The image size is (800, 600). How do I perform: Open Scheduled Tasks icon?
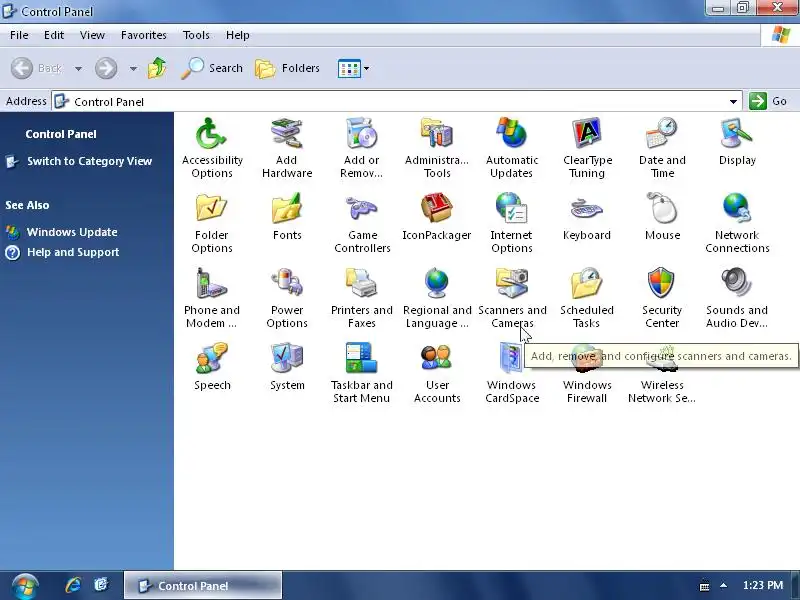click(587, 283)
